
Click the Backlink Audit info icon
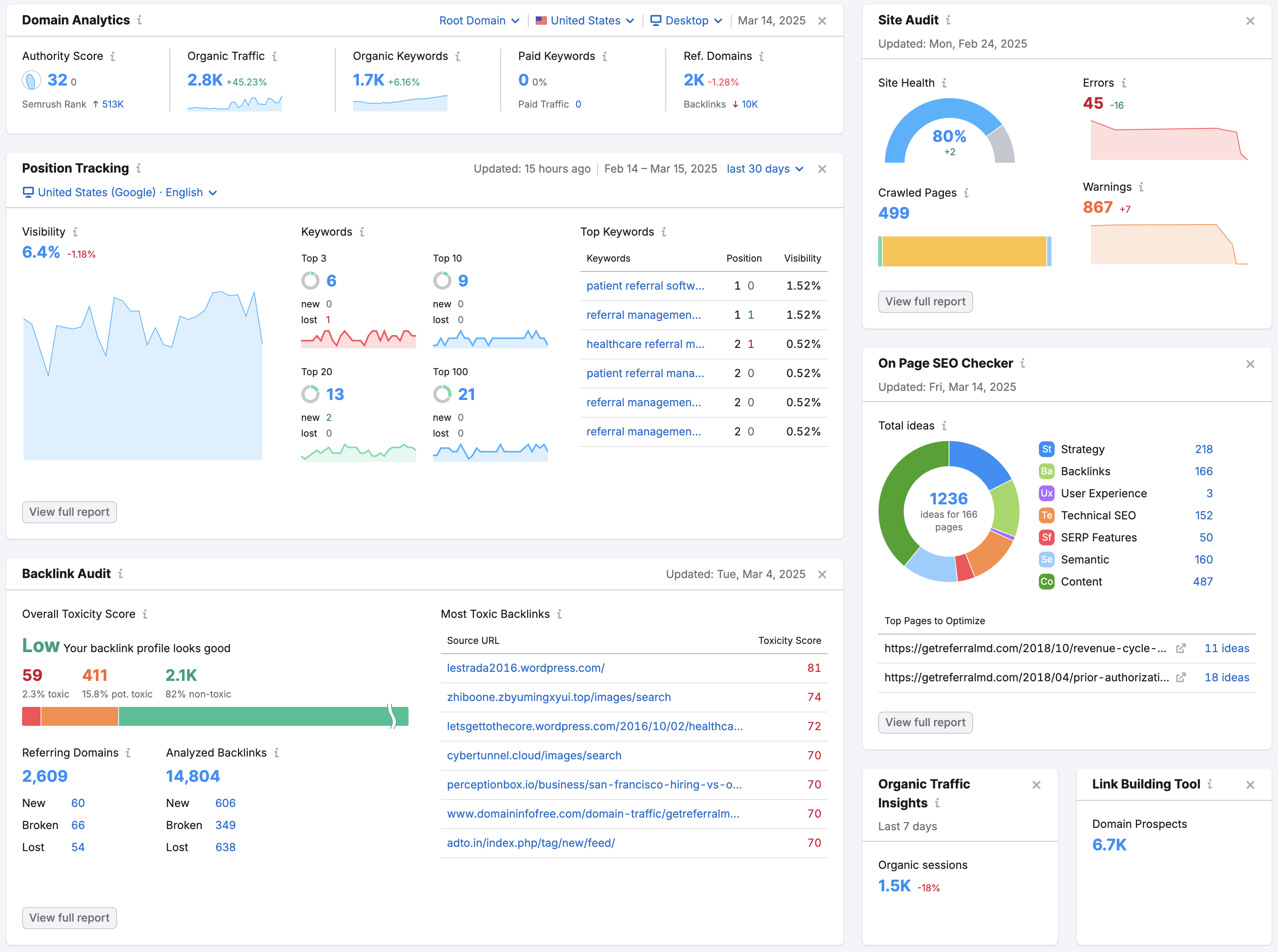(121, 573)
